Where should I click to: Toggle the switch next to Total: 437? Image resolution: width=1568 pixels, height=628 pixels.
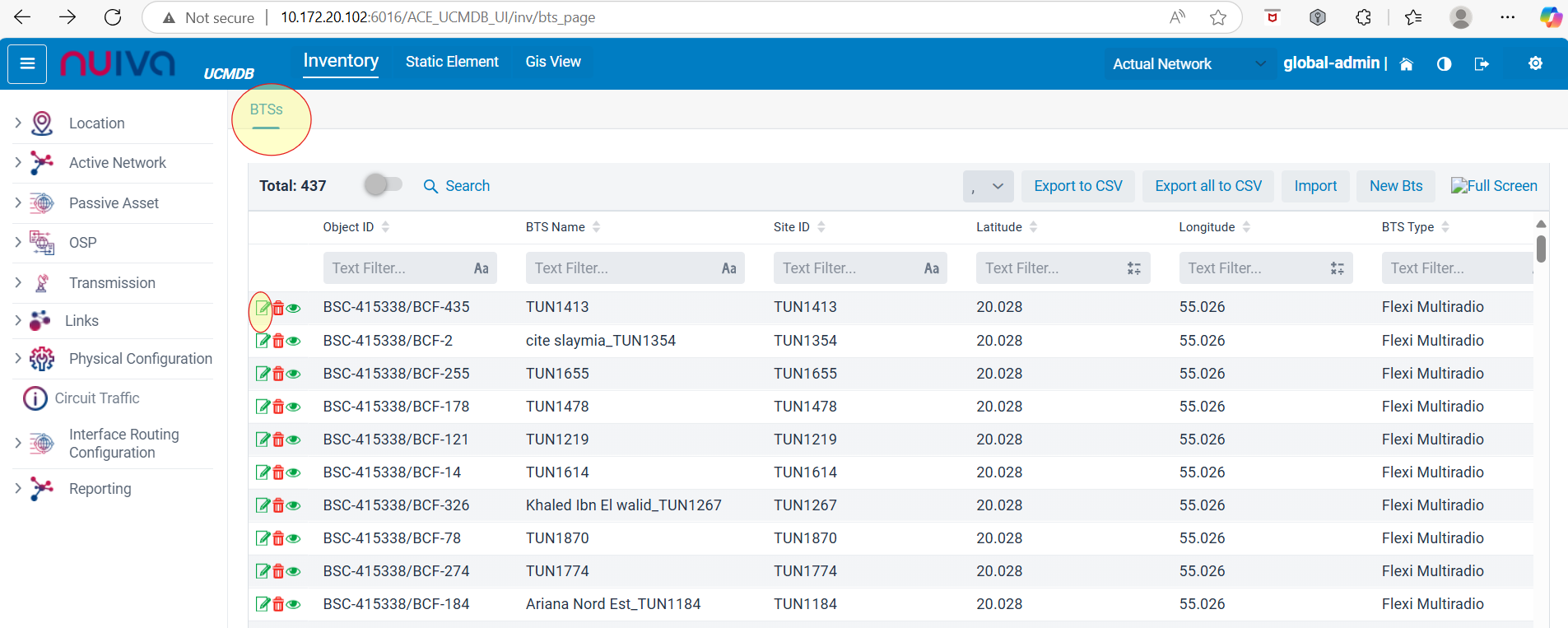[x=383, y=185]
